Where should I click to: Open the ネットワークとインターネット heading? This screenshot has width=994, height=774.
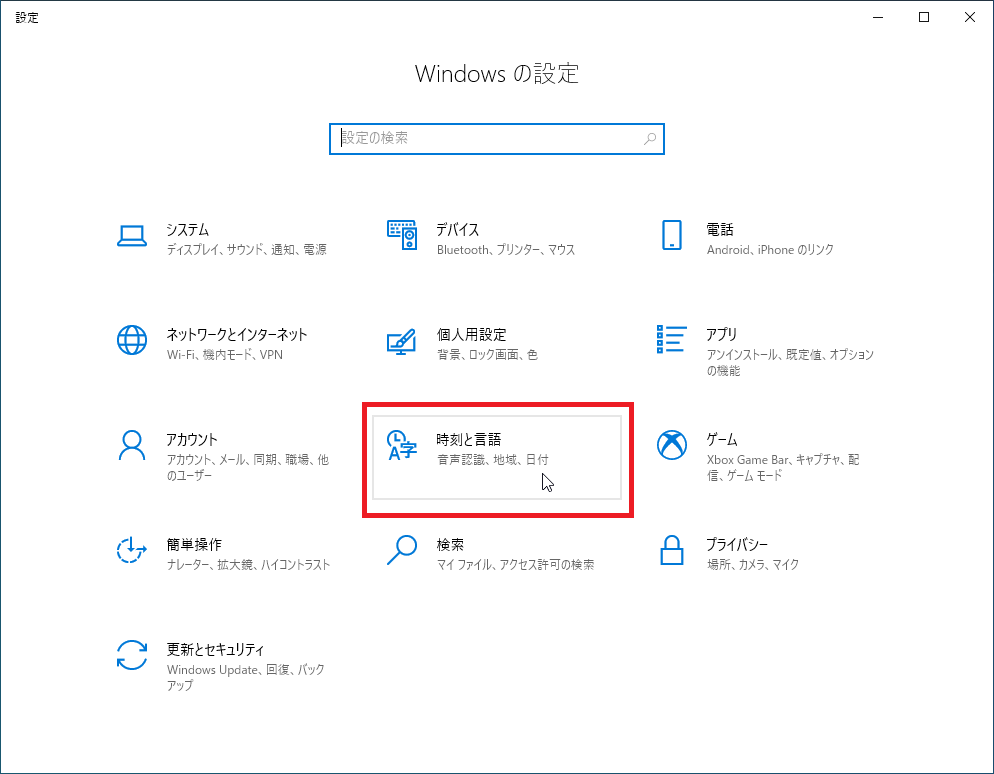[236, 334]
